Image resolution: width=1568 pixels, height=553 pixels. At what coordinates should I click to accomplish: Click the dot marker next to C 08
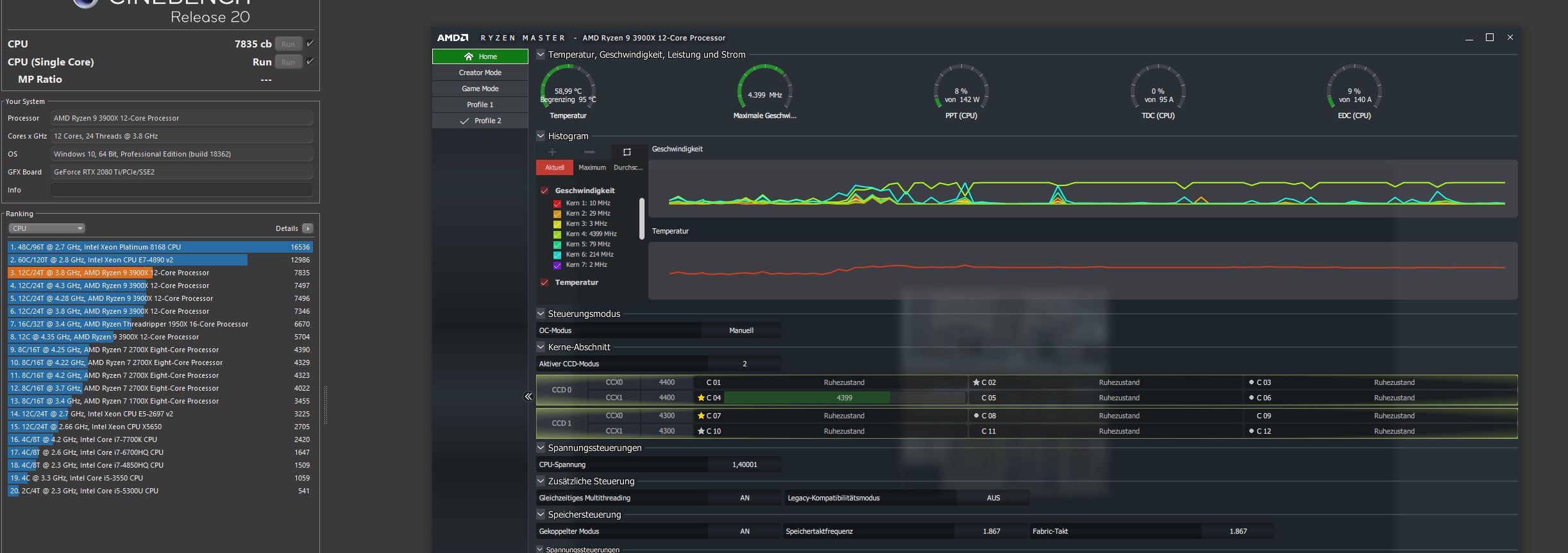[x=976, y=416]
